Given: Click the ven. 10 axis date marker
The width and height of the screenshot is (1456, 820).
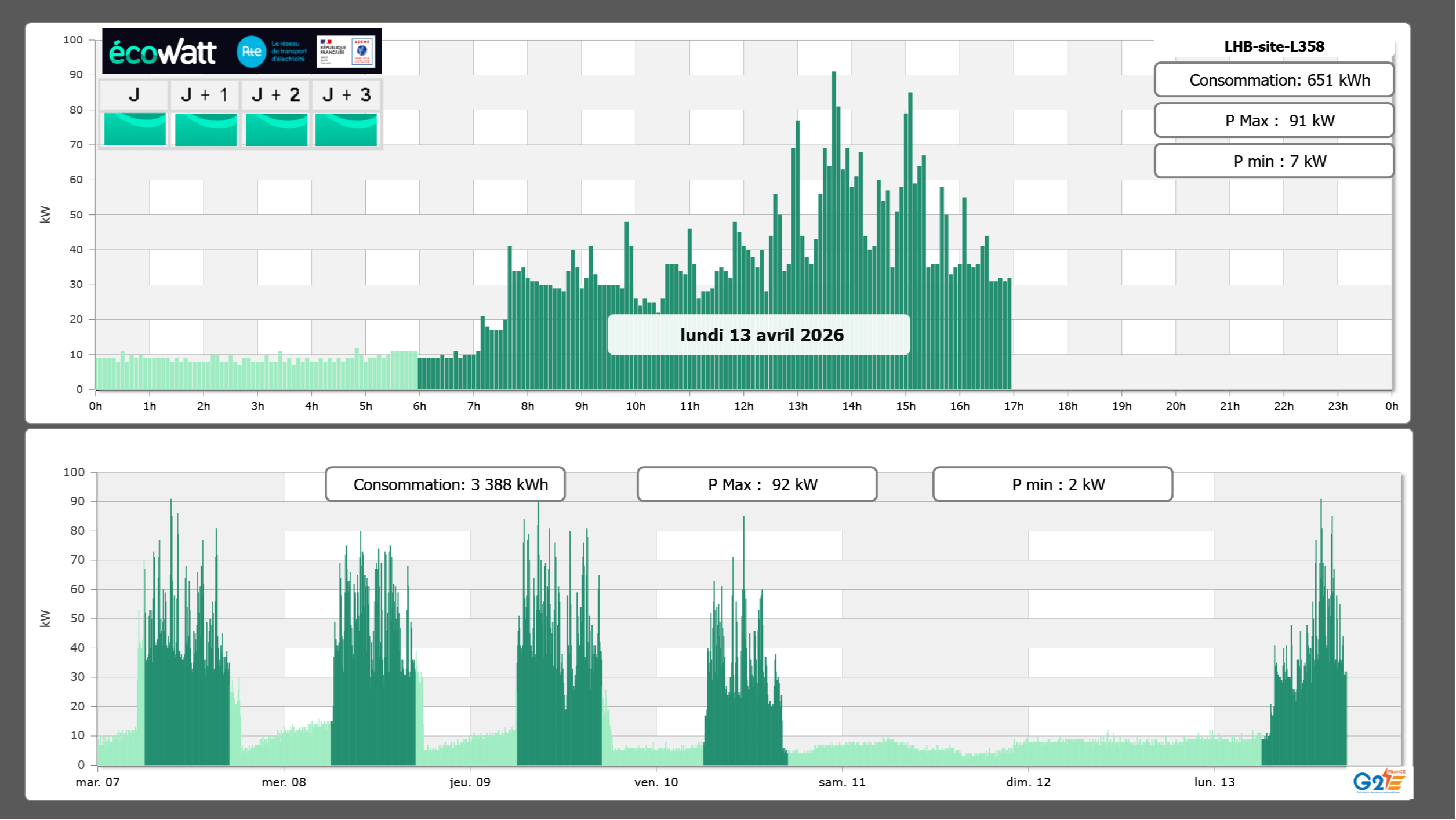Looking at the screenshot, I should point(656,782).
